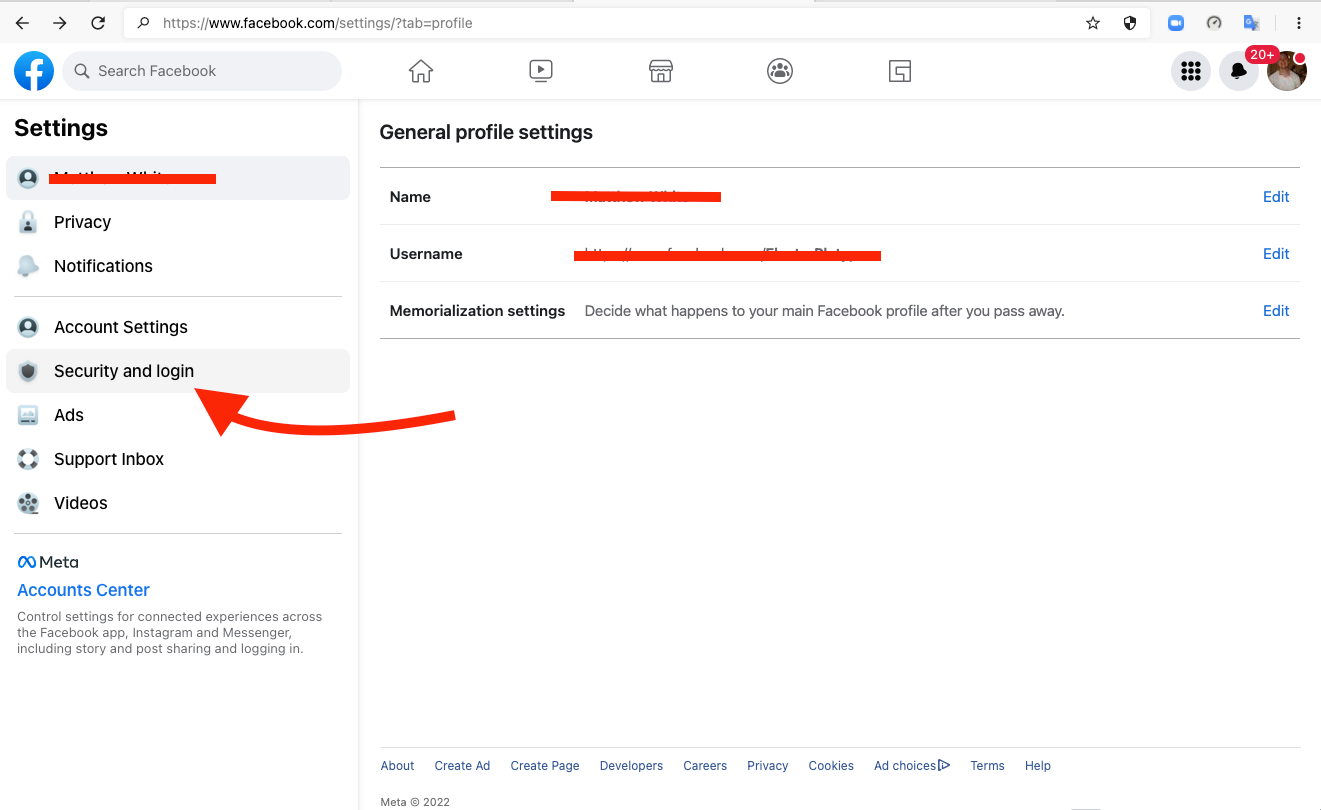Click the Search Facebook field
This screenshot has width=1321, height=810.
[x=210, y=71]
